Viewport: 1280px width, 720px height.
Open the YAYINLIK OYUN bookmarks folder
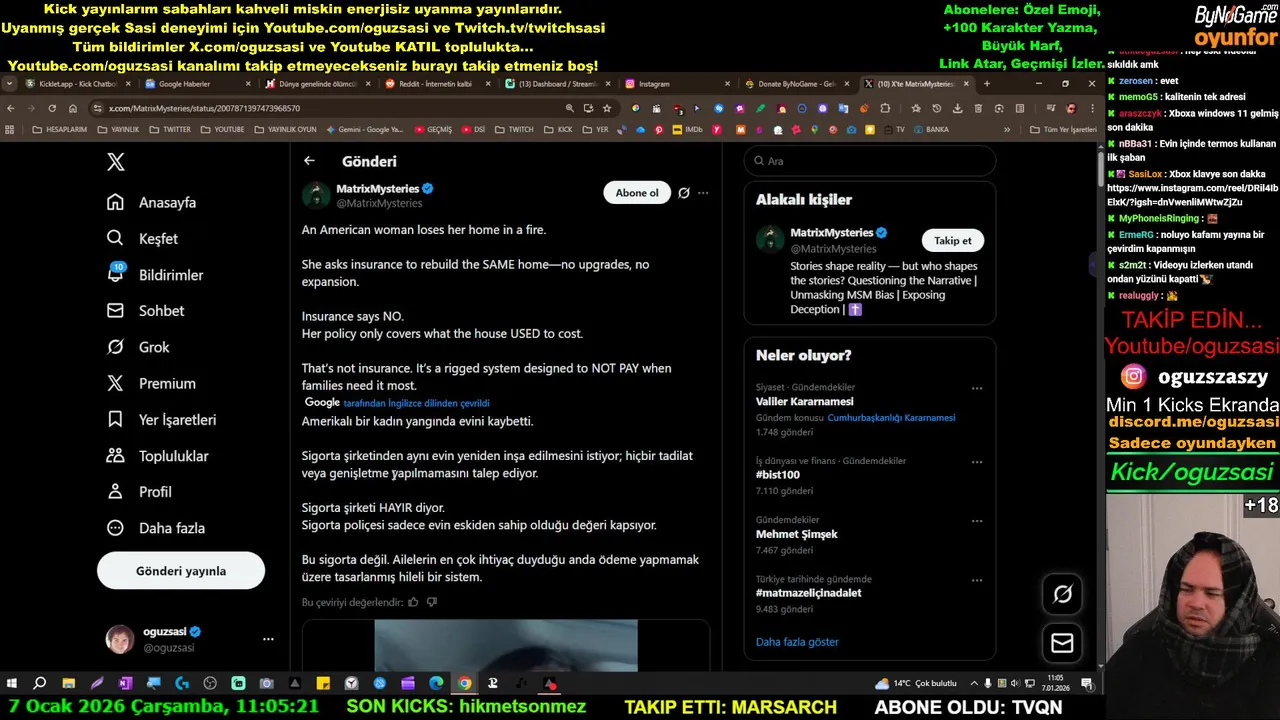coord(285,129)
